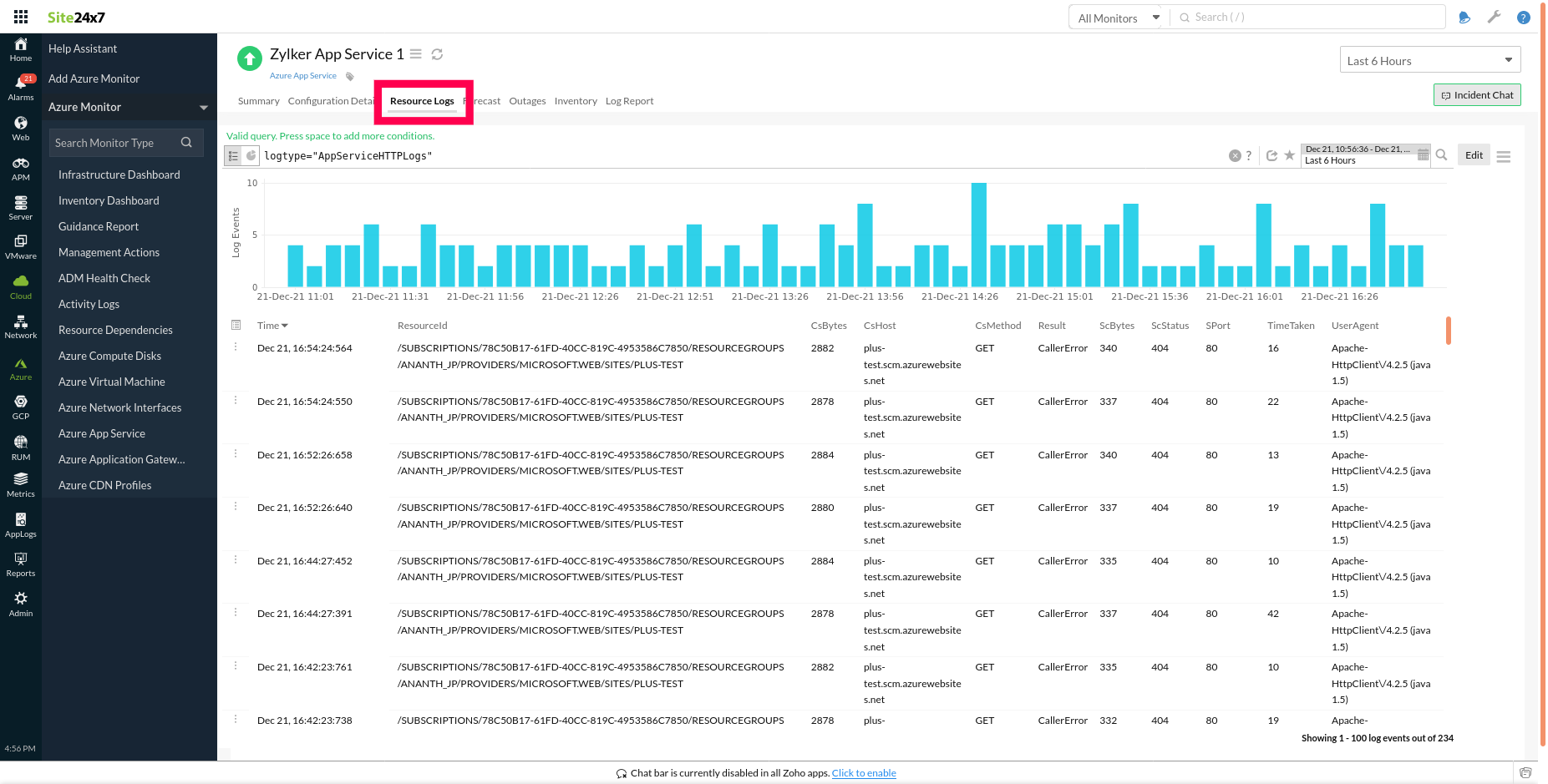Switch log results to pie chart view
The image size is (1548, 784).
tap(252, 155)
